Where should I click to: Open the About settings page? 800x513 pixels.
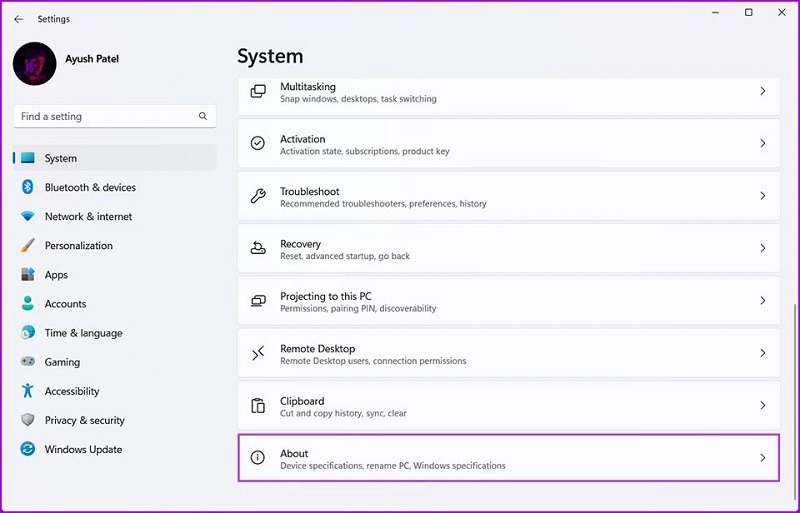[x=508, y=458]
